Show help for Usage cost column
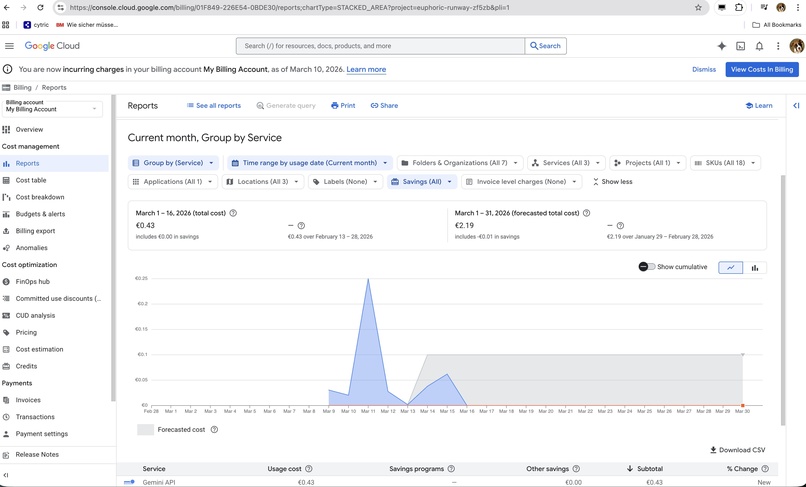 (x=309, y=468)
